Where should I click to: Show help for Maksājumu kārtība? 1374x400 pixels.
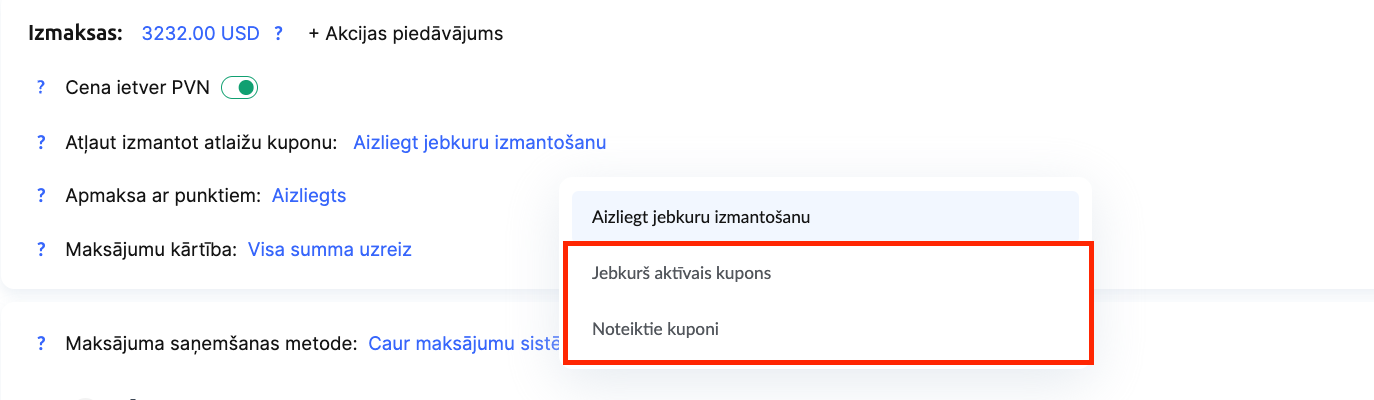pos(41,249)
